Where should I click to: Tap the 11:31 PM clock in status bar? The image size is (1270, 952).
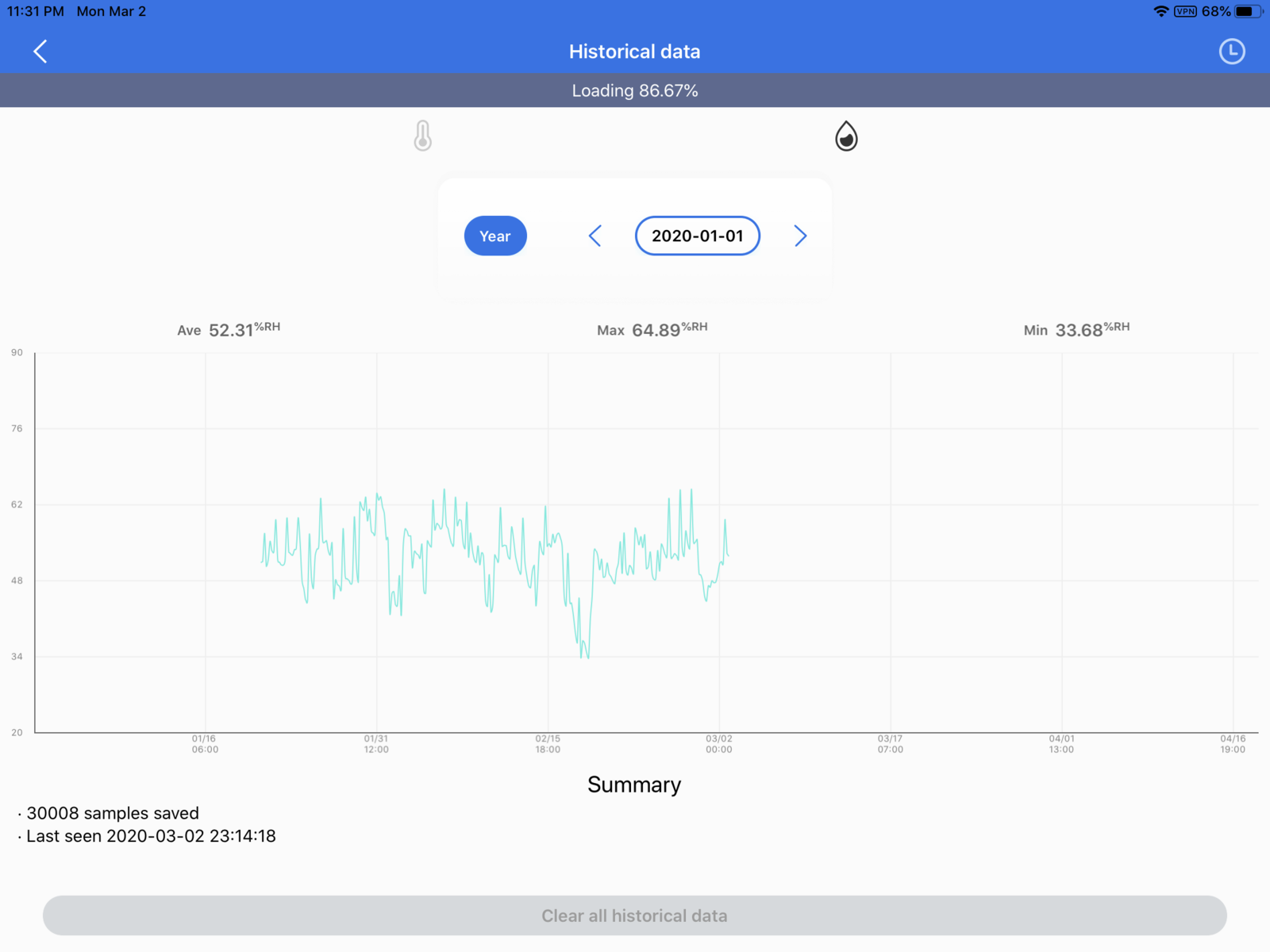(x=36, y=11)
